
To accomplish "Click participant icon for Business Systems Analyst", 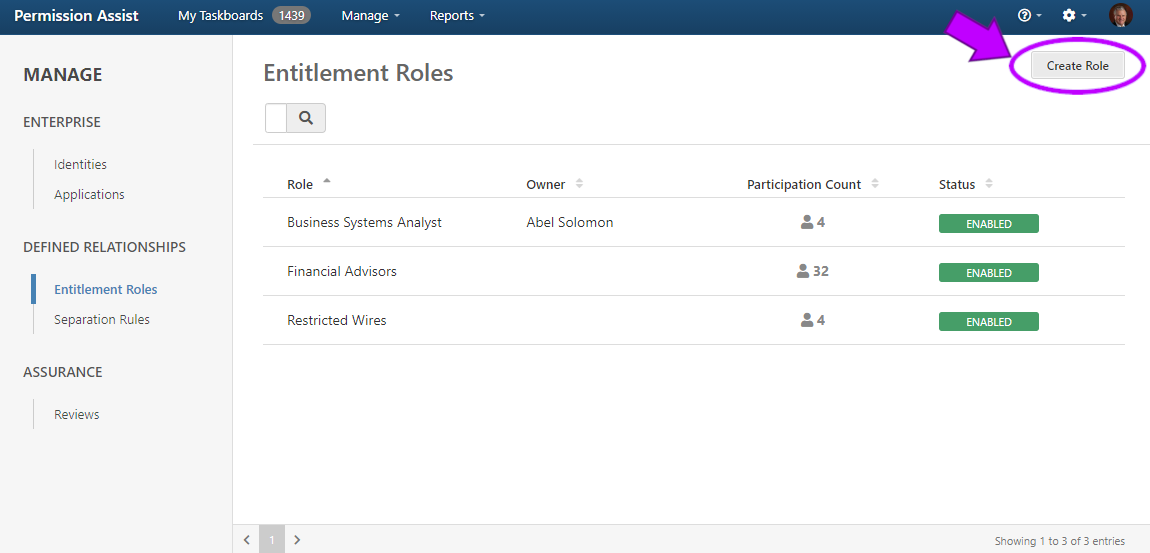I will [x=807, y=223].
